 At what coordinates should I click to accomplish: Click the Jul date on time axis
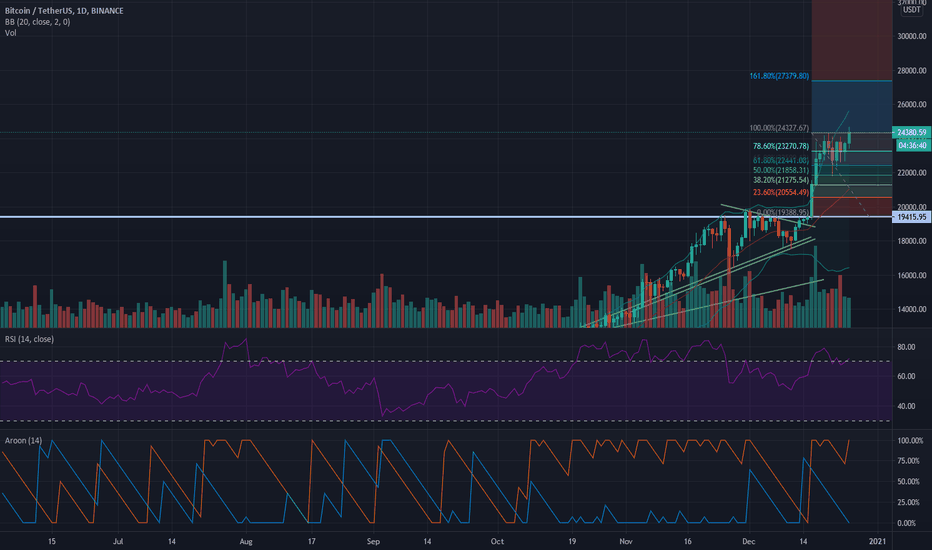pos(118,542)
